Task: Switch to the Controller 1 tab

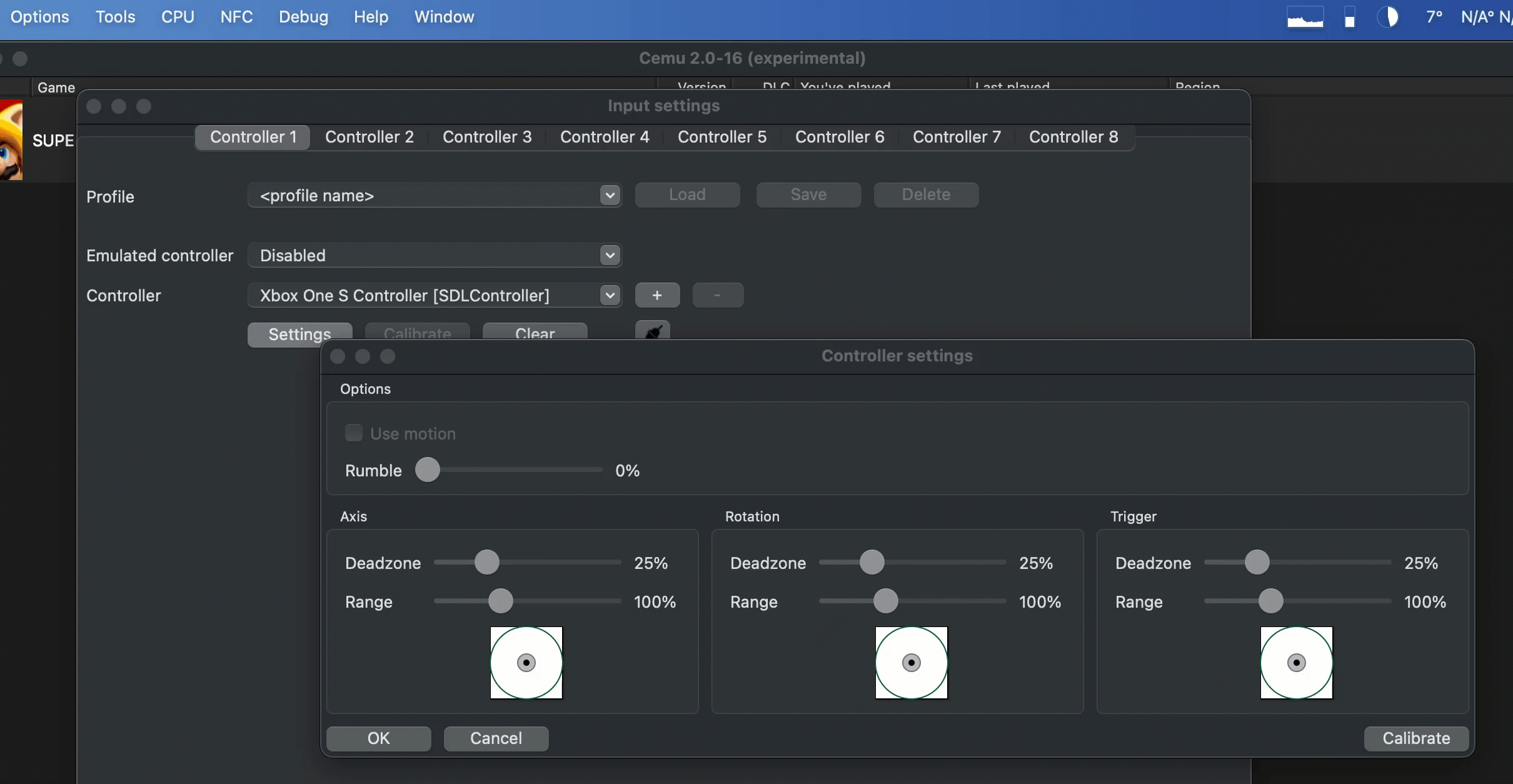Action: point(253,137)
